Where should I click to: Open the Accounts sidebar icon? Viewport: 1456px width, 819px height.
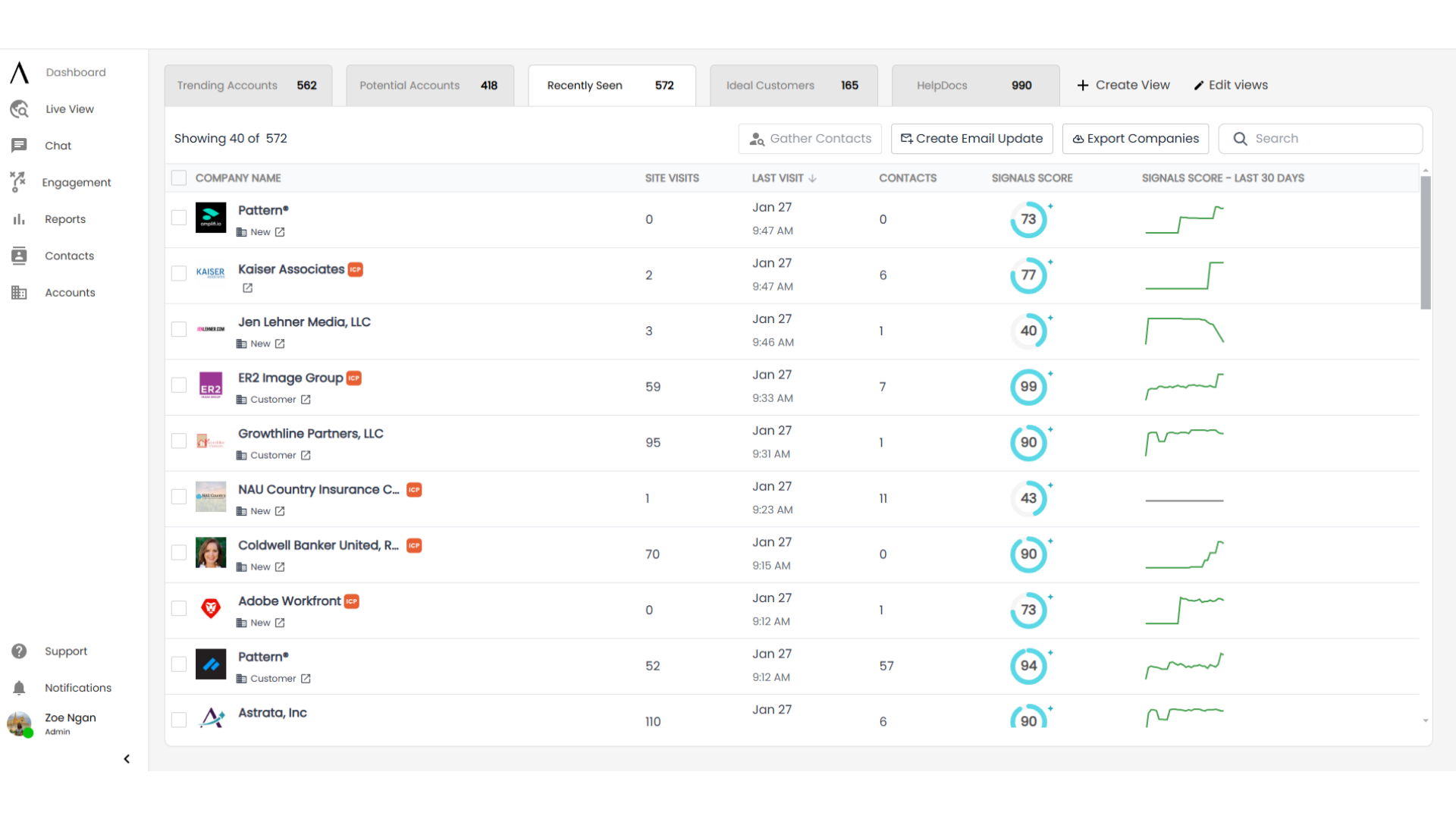tap(19, 293)
